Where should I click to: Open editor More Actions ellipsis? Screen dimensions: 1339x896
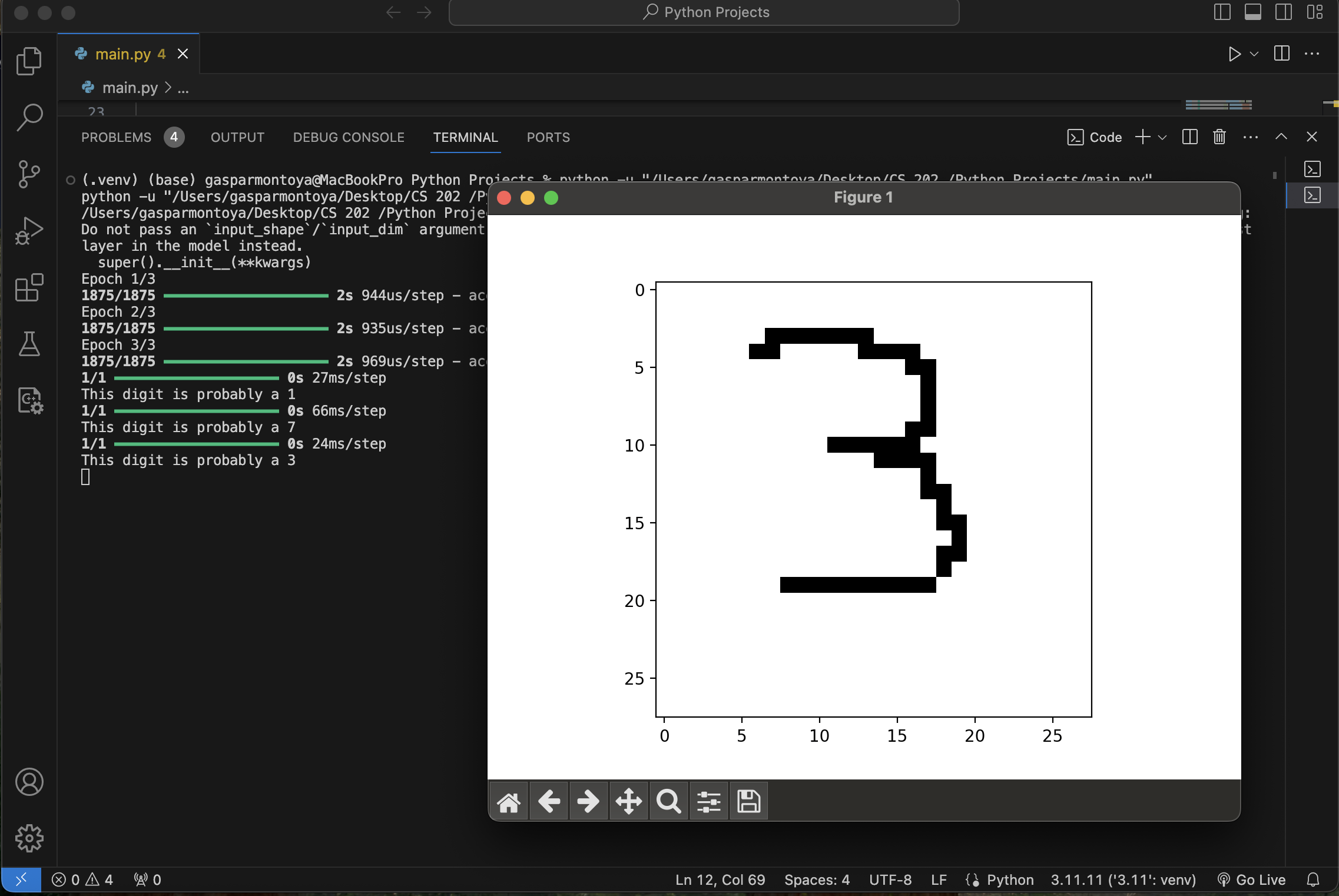click(1312, 54)
